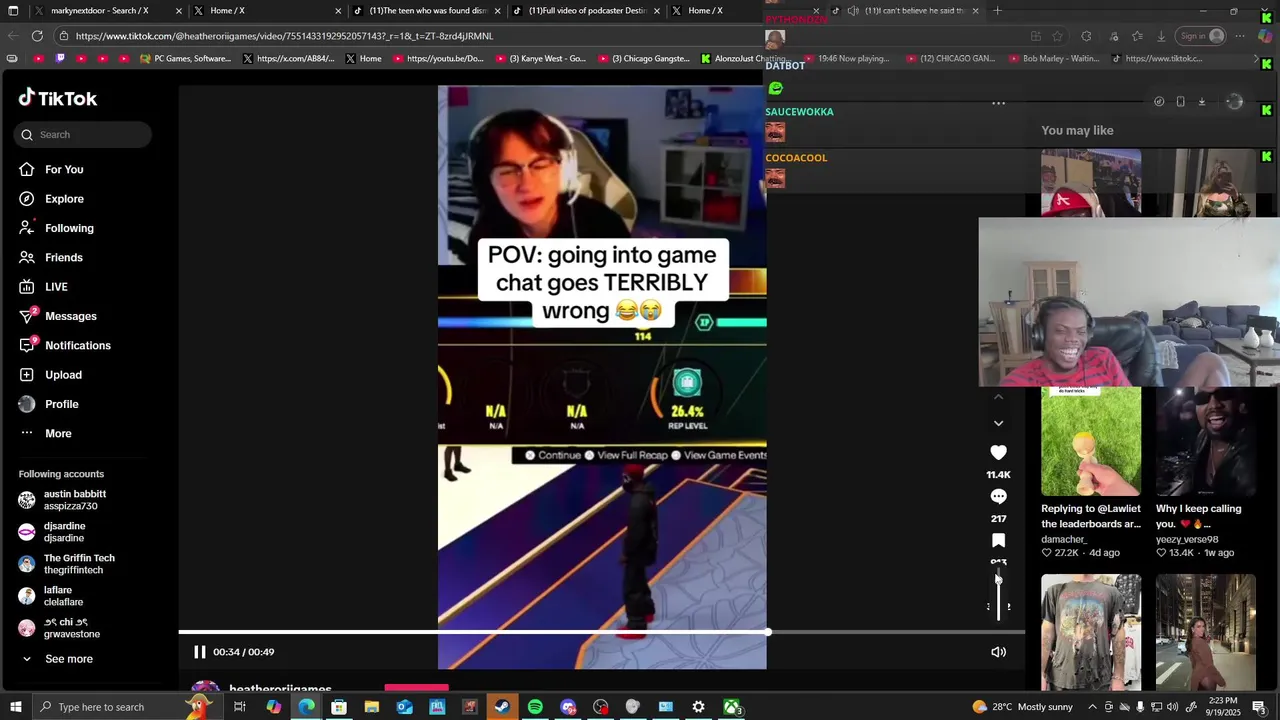The width and height of the screenshot is (1280, 720).
Task: Open Microsoft Store from taskbar
Action: [339, 707]
